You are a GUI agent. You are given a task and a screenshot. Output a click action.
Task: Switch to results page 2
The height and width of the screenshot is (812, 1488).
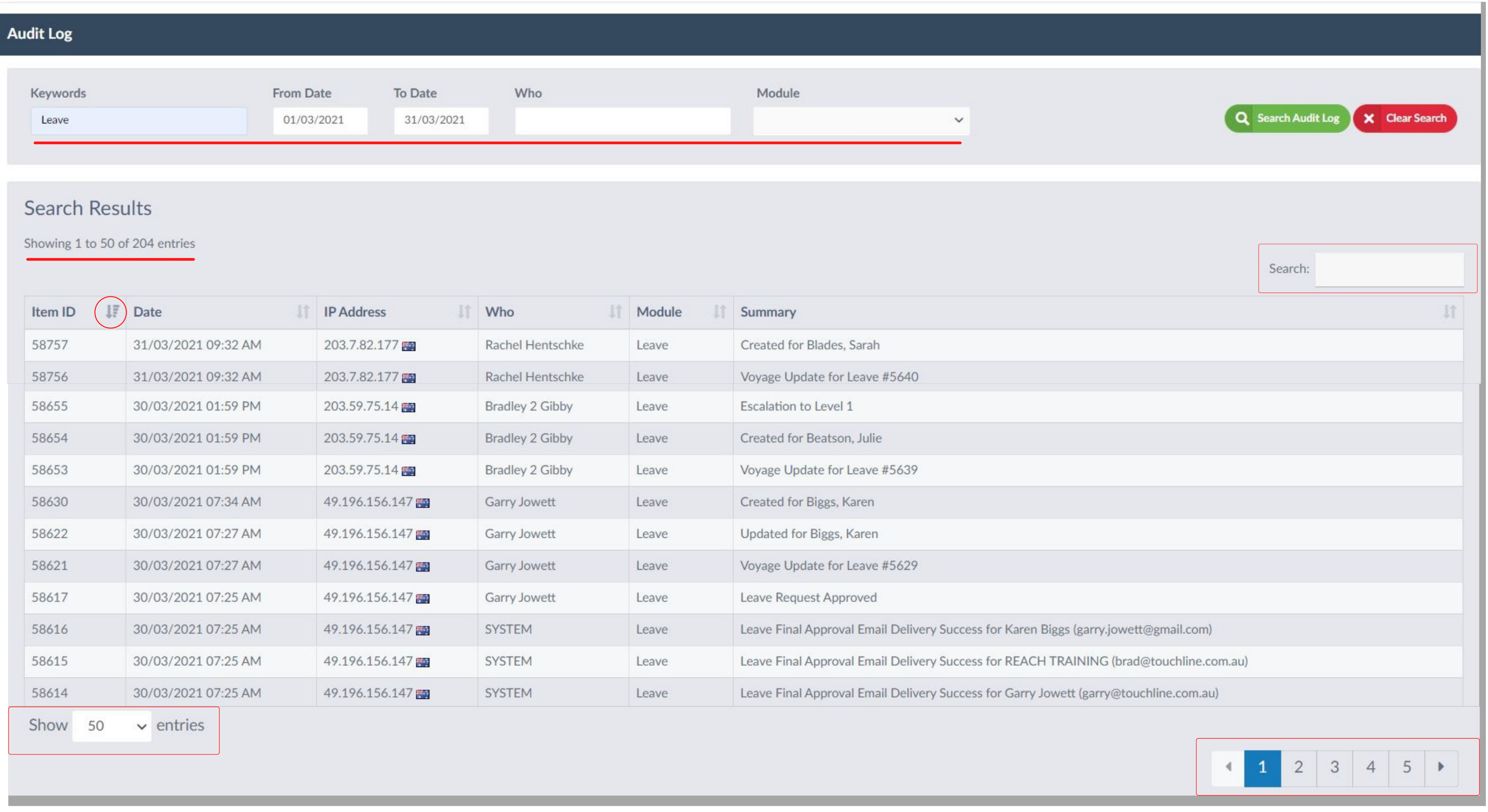[1298, 767]
